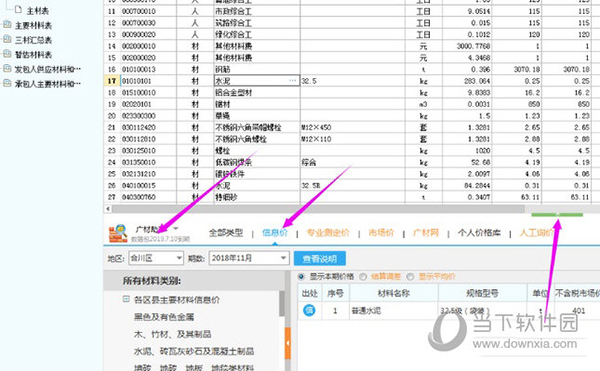
Task: Select 显示平均价 radio option
Action: point(410,277)
